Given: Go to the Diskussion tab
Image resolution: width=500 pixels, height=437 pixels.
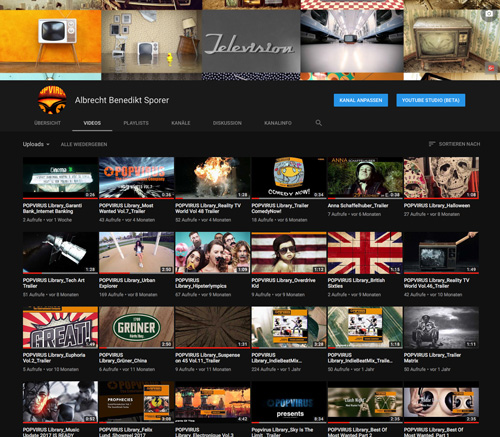Looking at the screenshot, I should 227,123.
